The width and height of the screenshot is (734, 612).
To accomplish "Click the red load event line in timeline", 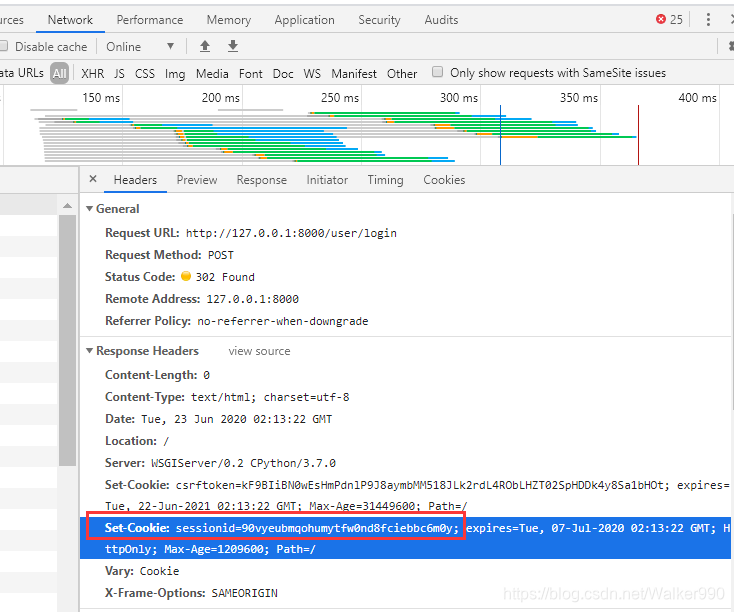I will 638,135.
